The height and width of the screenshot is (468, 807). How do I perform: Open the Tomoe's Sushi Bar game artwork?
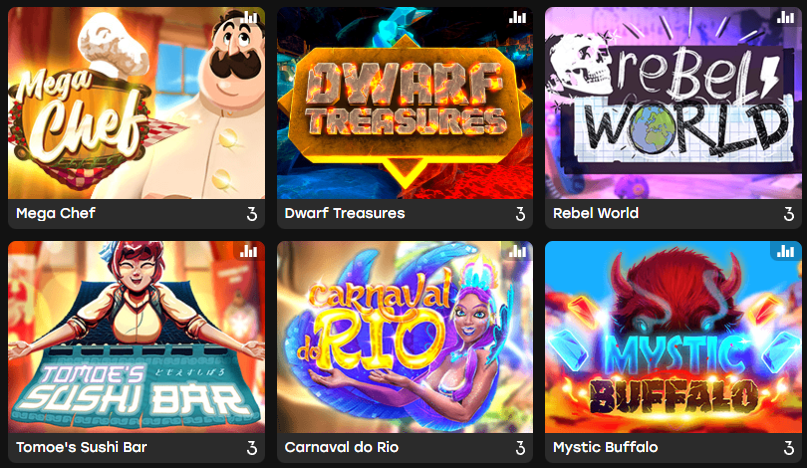[x=136, y=337]
